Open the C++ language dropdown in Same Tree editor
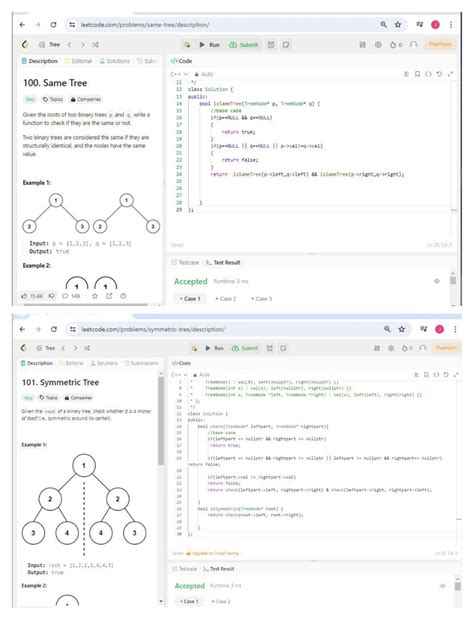 coord(179,74)
